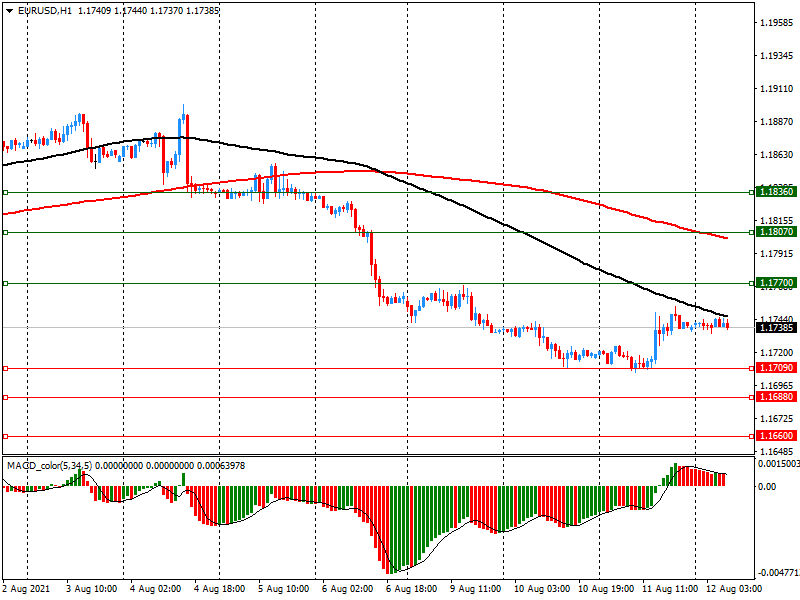Click the 1.18870 price scale value
Viewport: 800px width, 600px height.
click(x=777, y=121)
